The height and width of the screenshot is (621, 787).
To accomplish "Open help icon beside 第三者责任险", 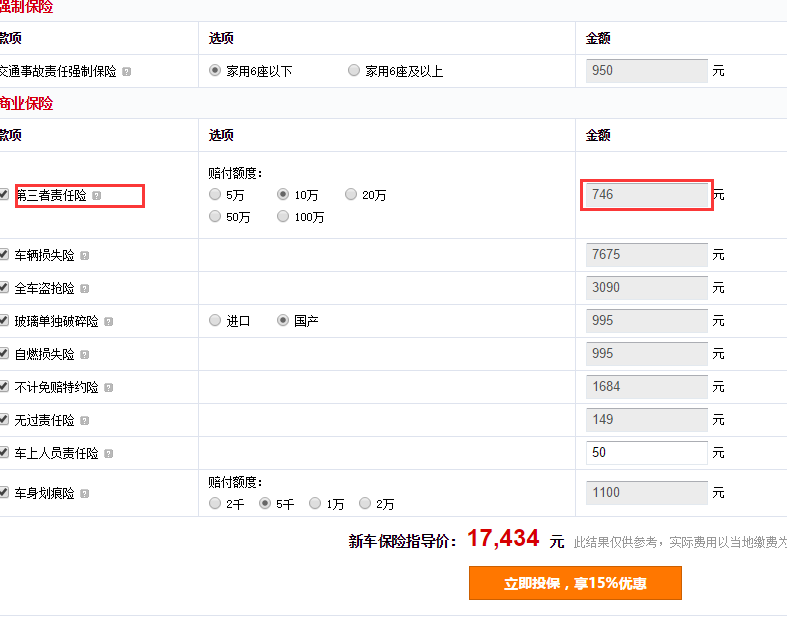I will (x=97, y=196).
